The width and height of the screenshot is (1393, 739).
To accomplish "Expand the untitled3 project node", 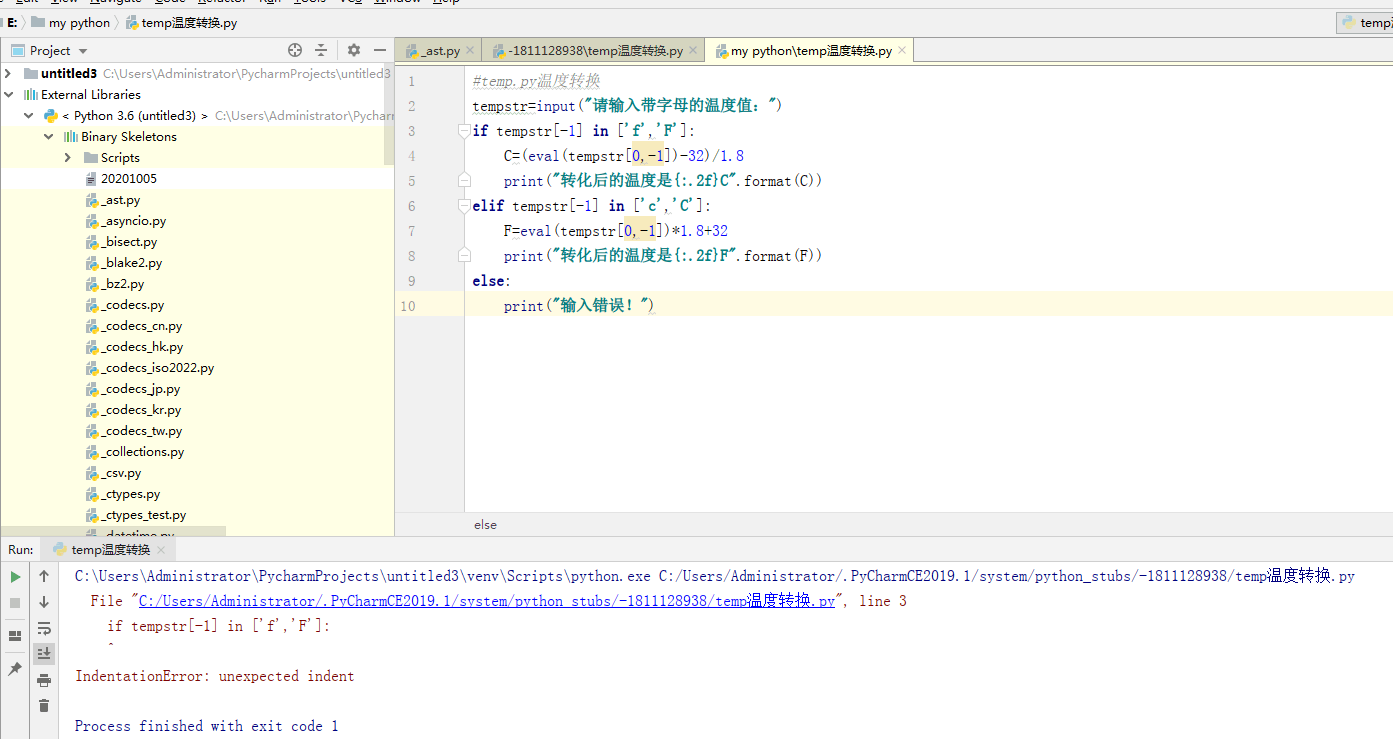I will (9, 73).
